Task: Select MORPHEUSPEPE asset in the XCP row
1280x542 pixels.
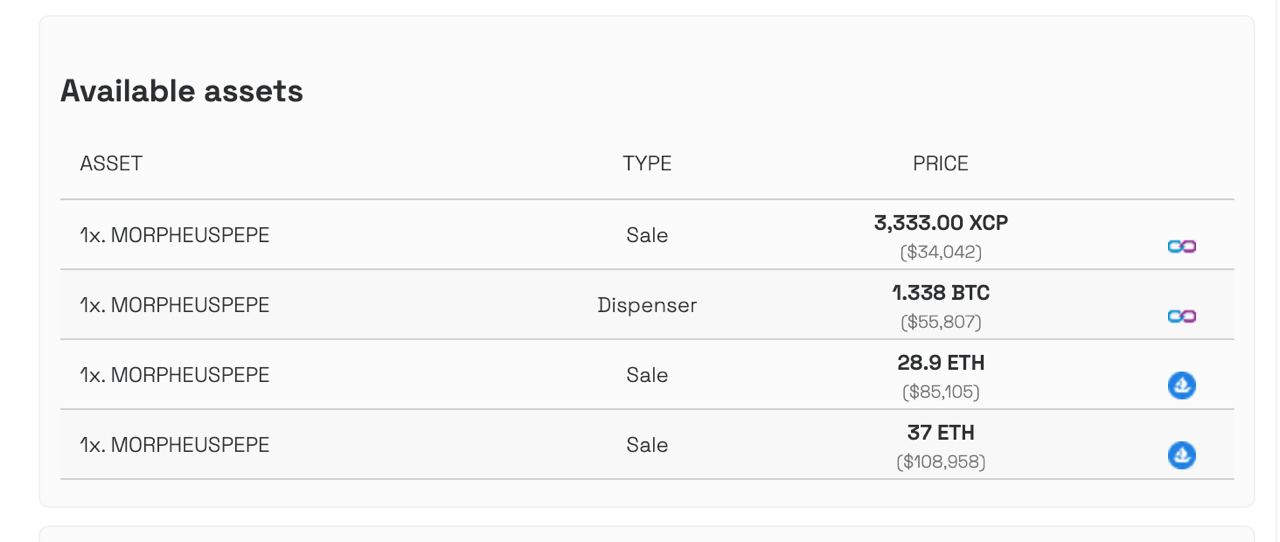Action: click(x=175, y=235)
